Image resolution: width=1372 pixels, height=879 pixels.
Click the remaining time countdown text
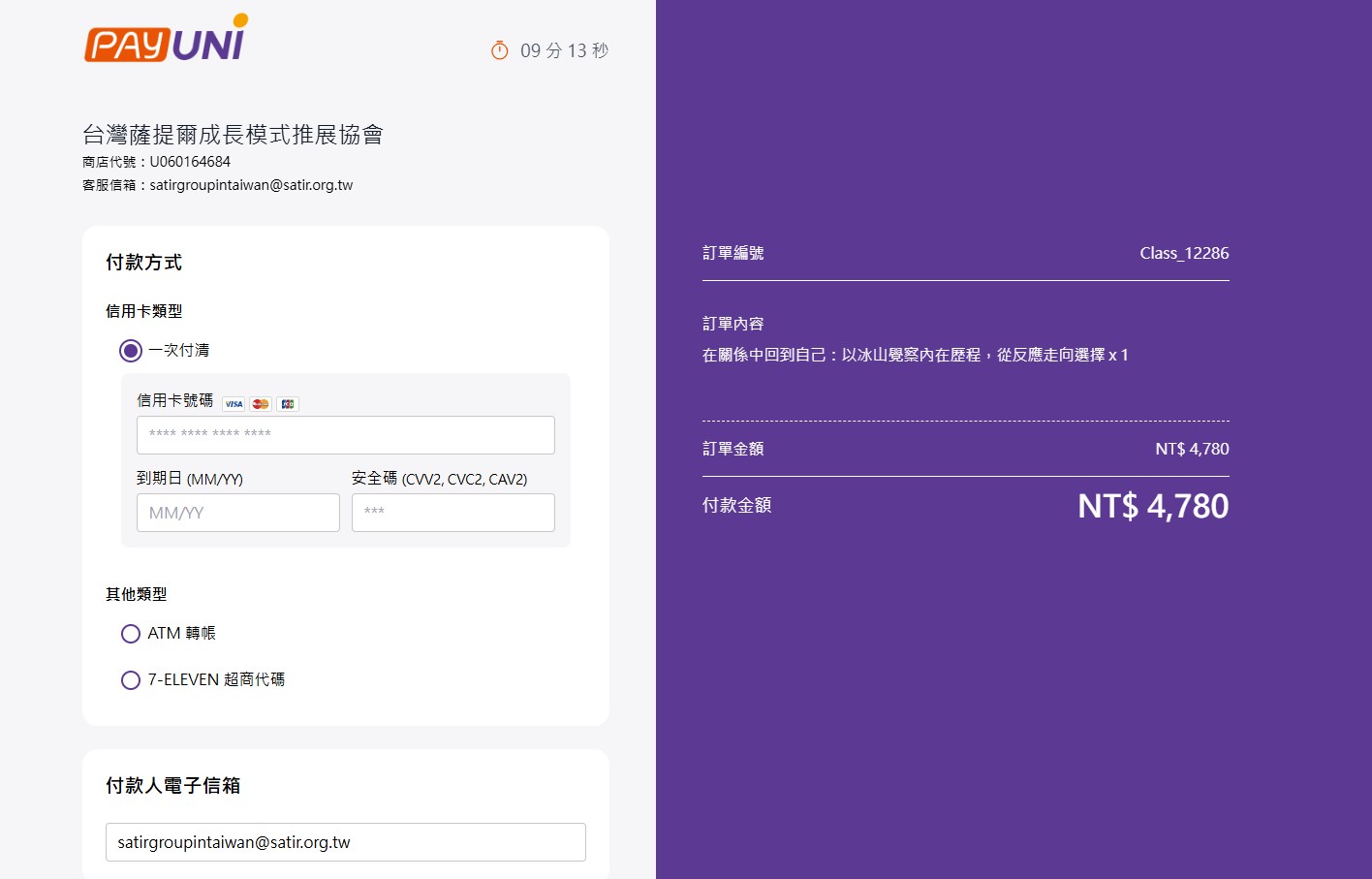click(x=564, y=50)
